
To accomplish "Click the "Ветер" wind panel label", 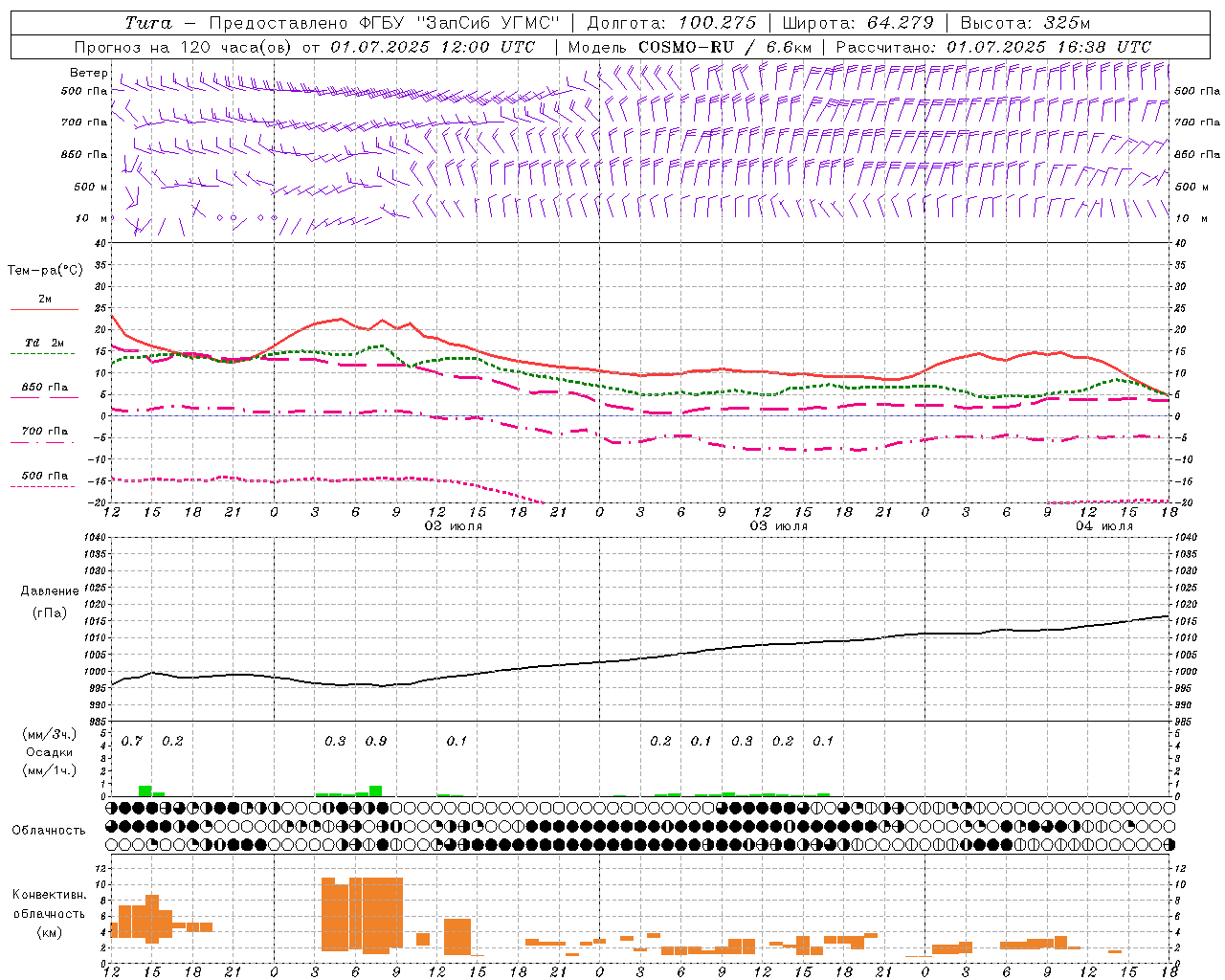I will click(89, 73).
